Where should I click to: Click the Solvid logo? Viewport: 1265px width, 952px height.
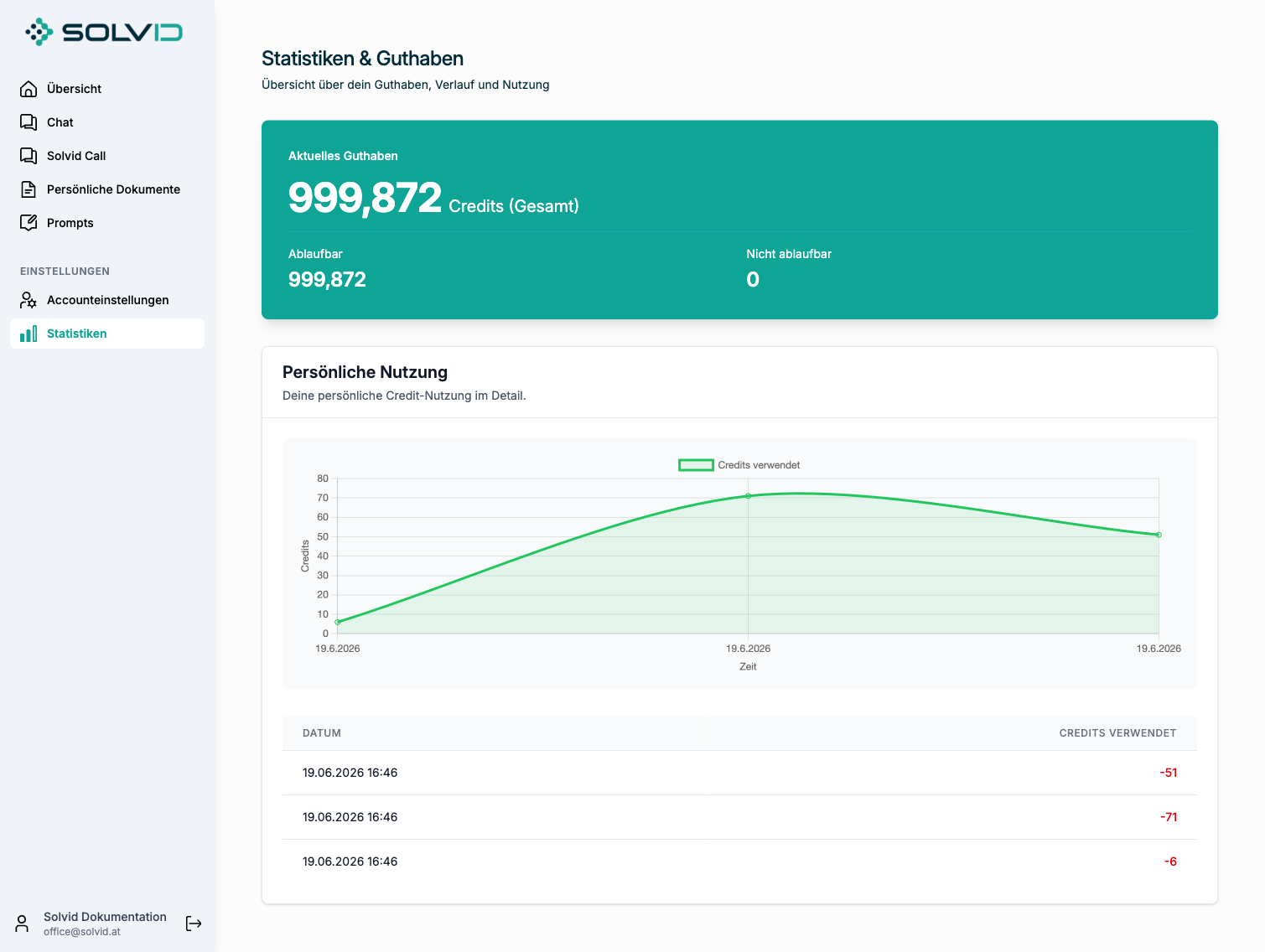tap(104, 32)
